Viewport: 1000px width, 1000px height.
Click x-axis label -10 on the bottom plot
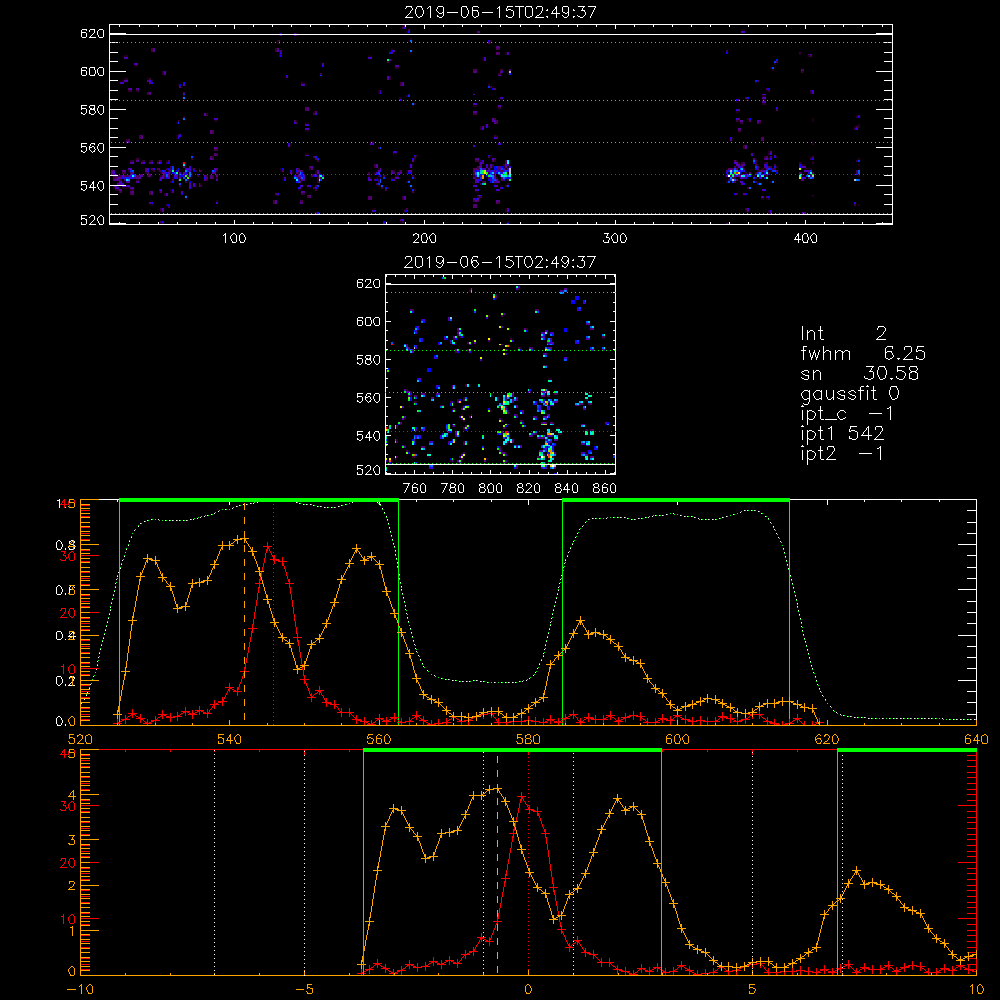(x=80, y=989)
